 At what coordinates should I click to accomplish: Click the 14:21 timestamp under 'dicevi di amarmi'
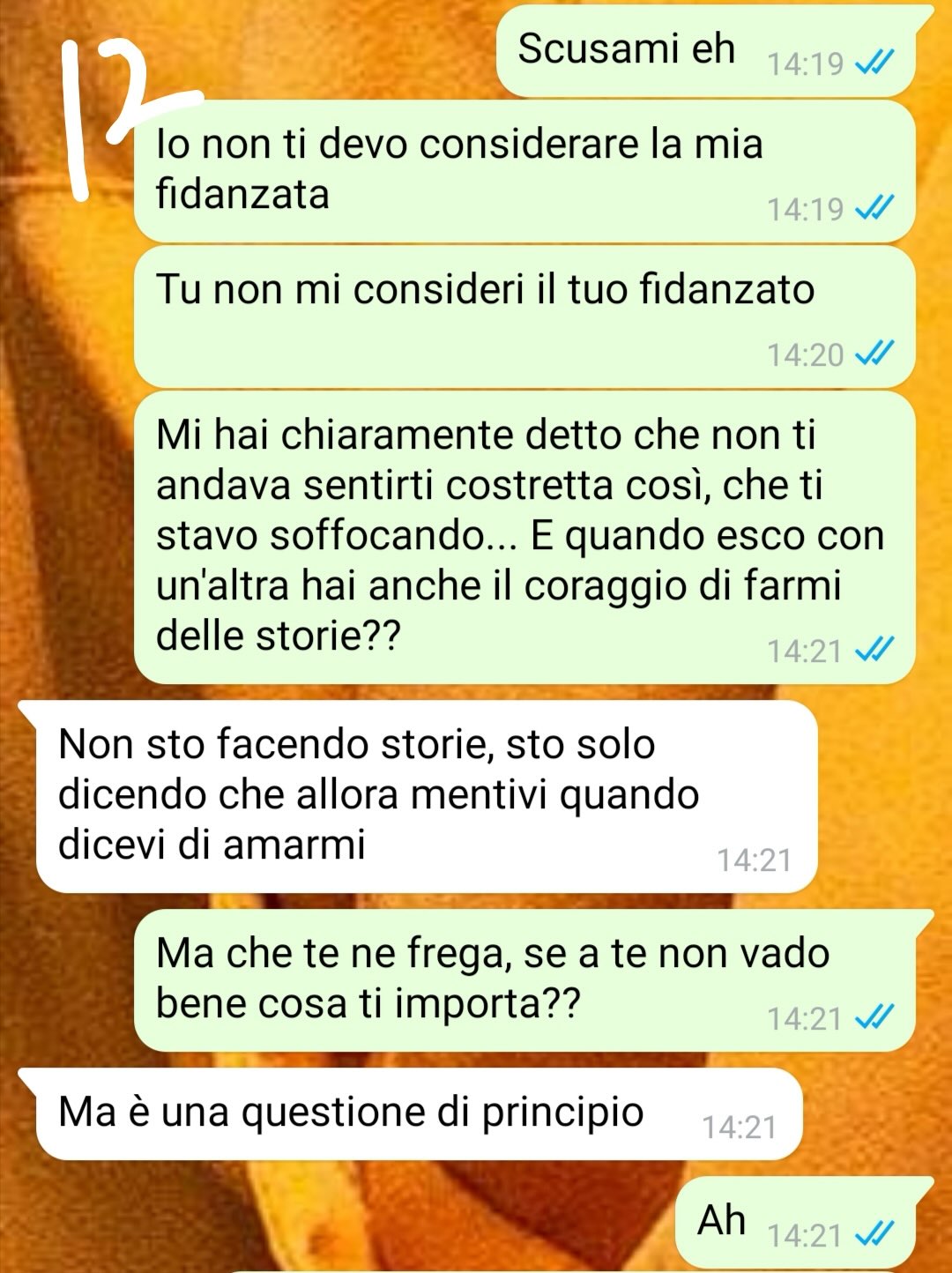(x=755, y=860)
